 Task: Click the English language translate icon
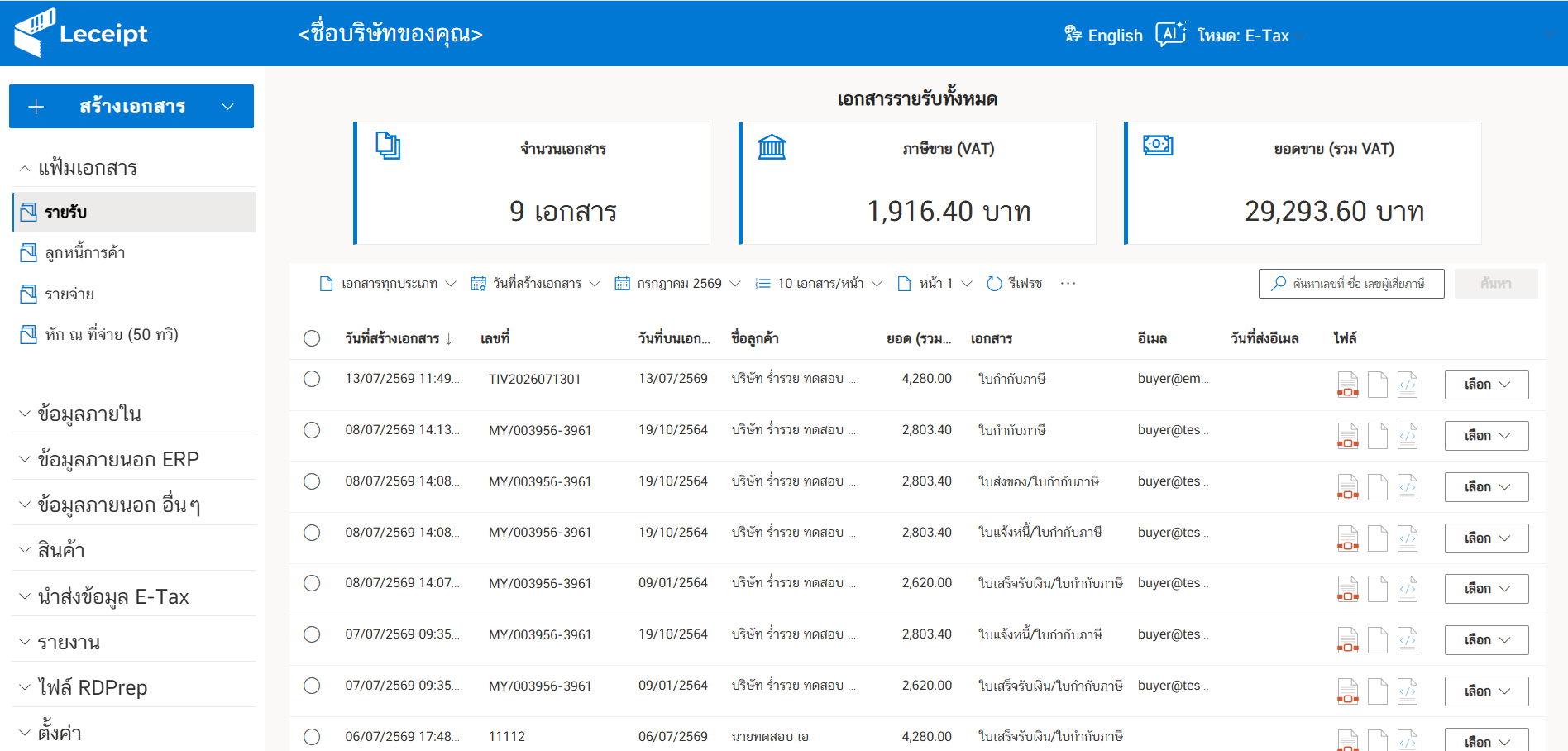1073,34
